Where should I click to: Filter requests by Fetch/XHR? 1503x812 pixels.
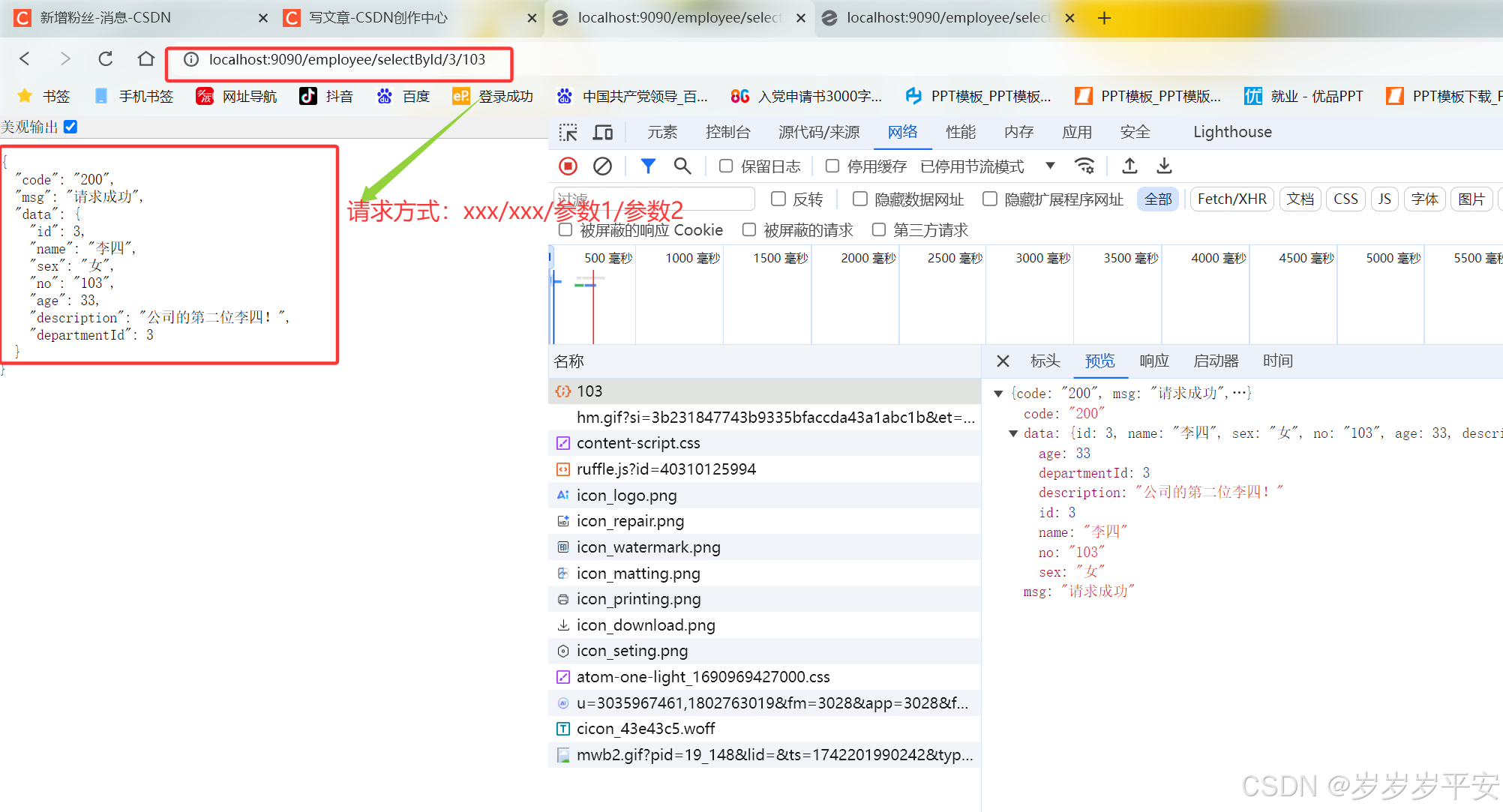[x=1231, y=199]
